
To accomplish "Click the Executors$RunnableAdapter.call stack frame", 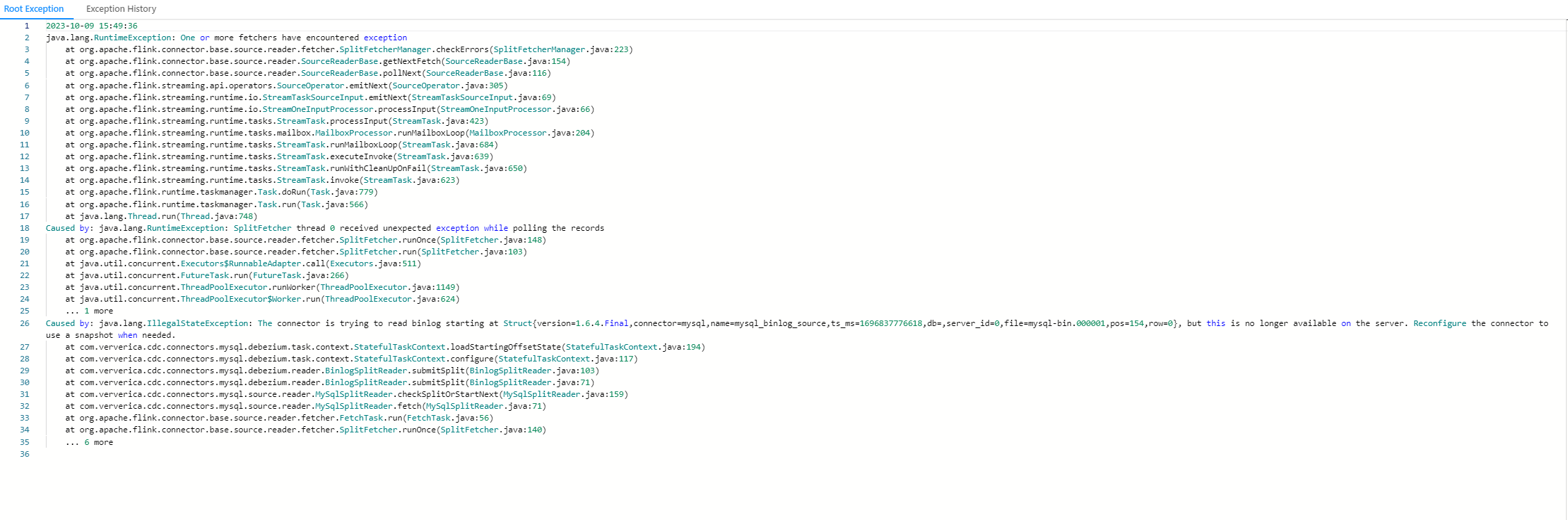I will pyautogui.click(x=243, y=263).
